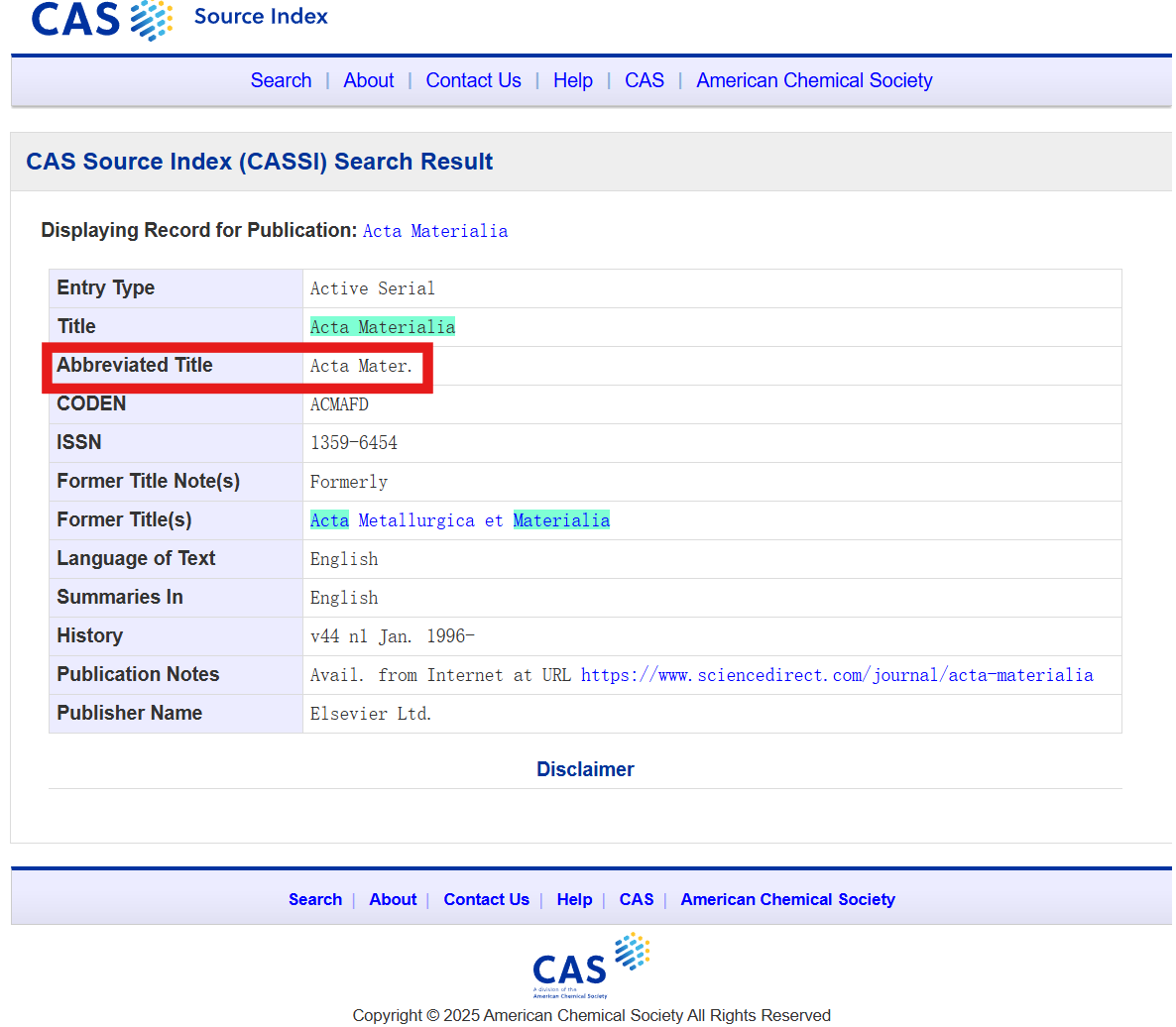Click the CODEN value ACMAFD
Viewport: 1176px width, 1027px height.
point(339,404)
